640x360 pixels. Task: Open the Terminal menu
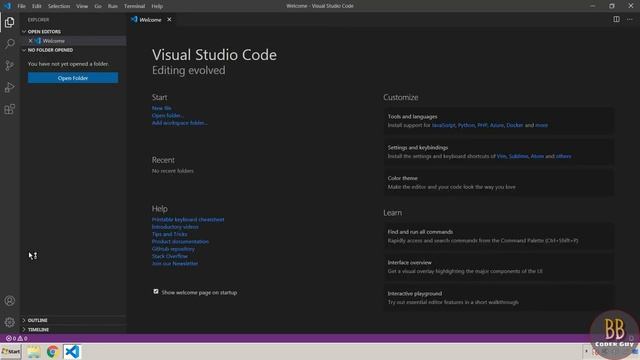pyautogui.click(x=134, y=6)
